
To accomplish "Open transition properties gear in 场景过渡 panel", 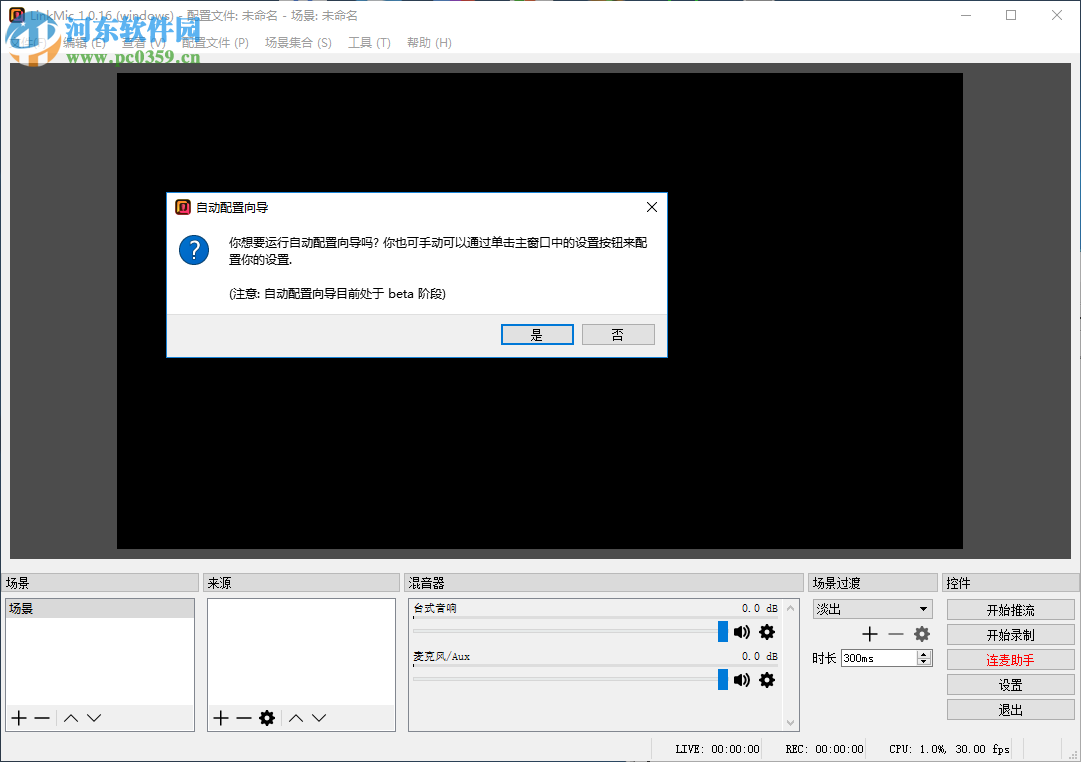I will click(921, 633).
